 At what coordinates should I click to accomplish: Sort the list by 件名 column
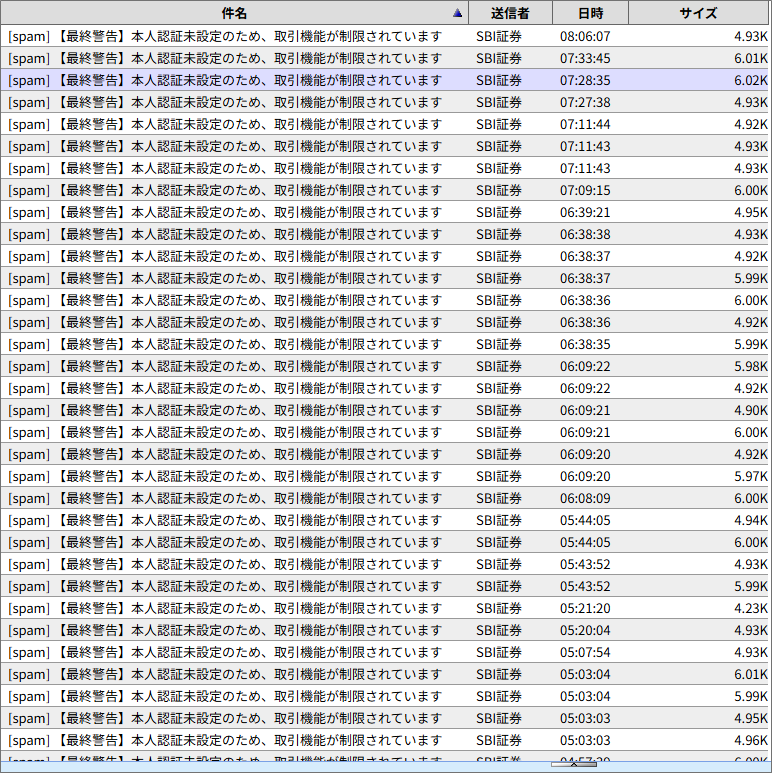[x=234, y=13]
